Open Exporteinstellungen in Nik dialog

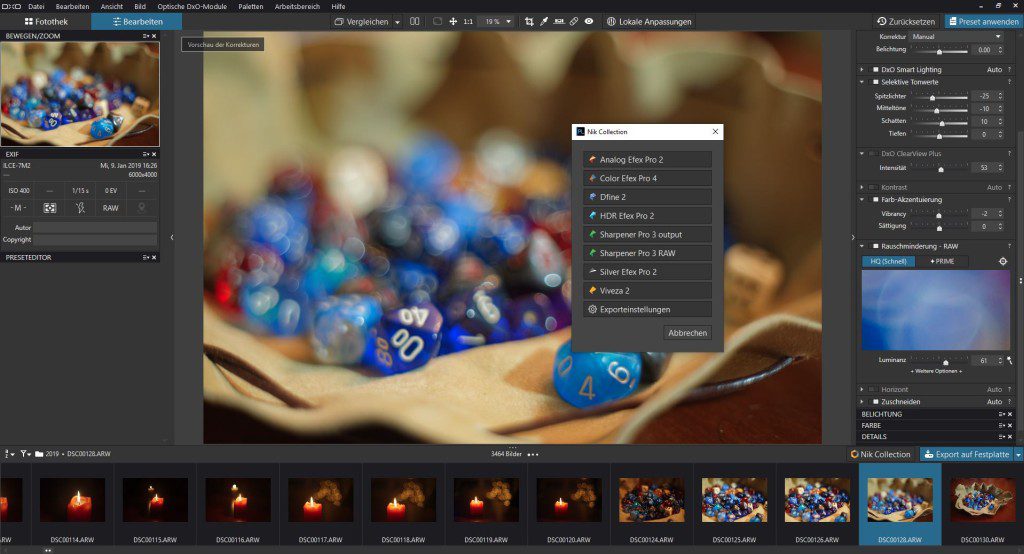pos(647,310)
